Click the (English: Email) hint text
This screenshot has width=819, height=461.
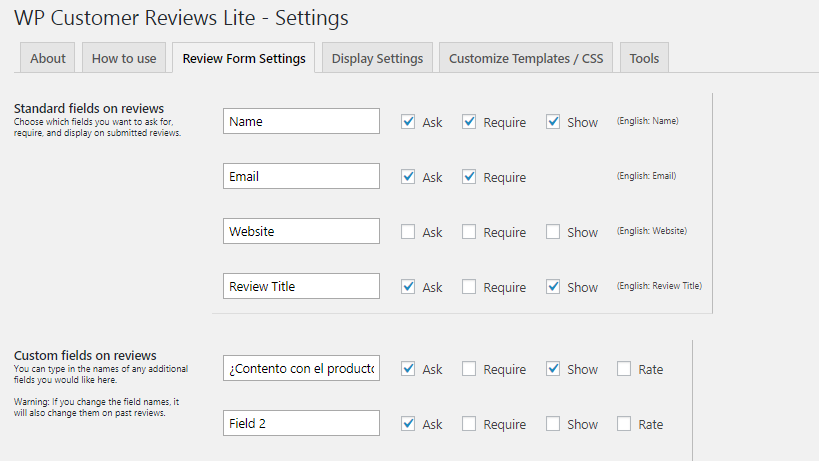tap(646, 176)
